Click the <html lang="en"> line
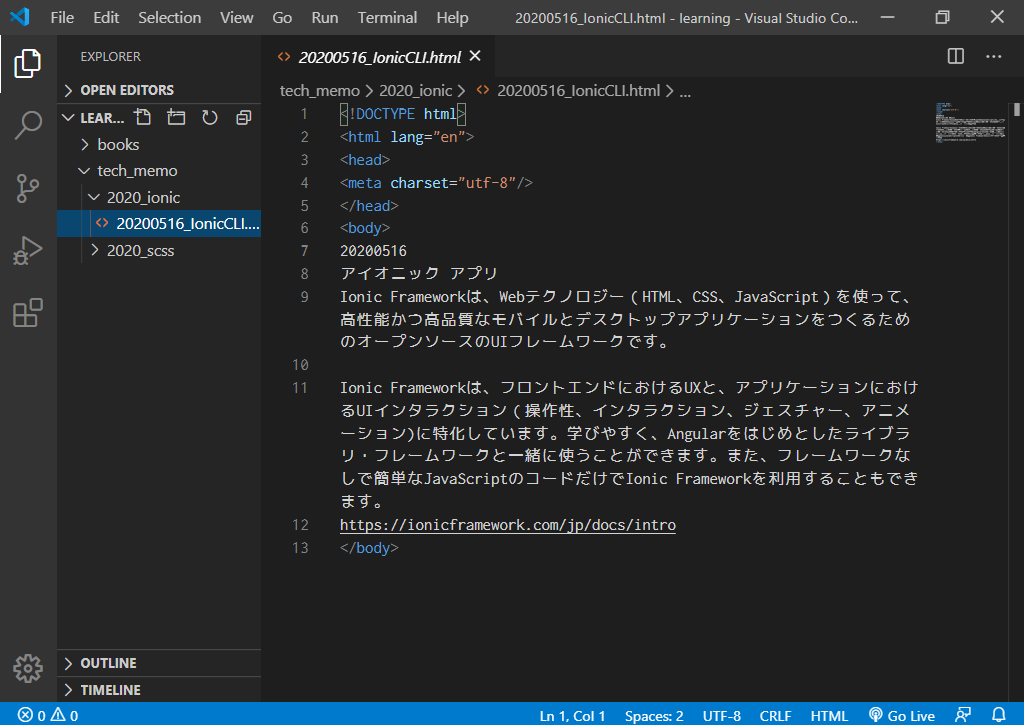1024x725 pixels. click(x=407, y=137)
